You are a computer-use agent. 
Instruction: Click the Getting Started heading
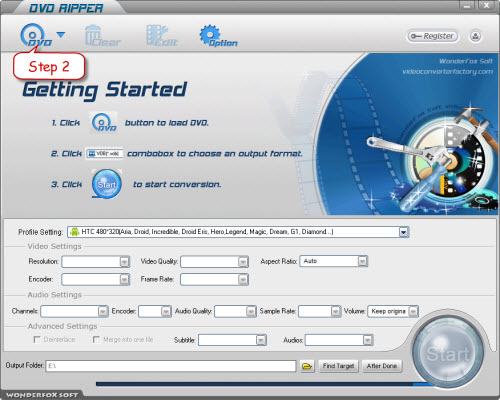point(105,90)
